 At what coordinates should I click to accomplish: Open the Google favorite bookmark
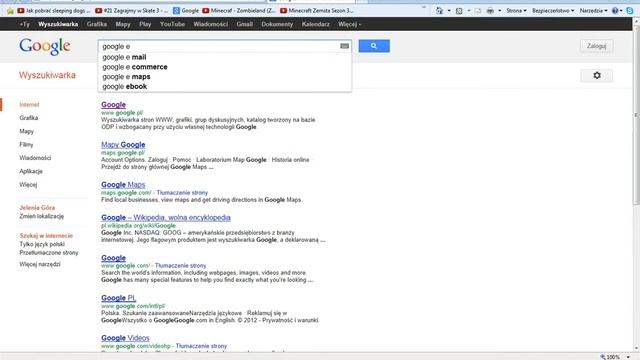click(186, 11)
